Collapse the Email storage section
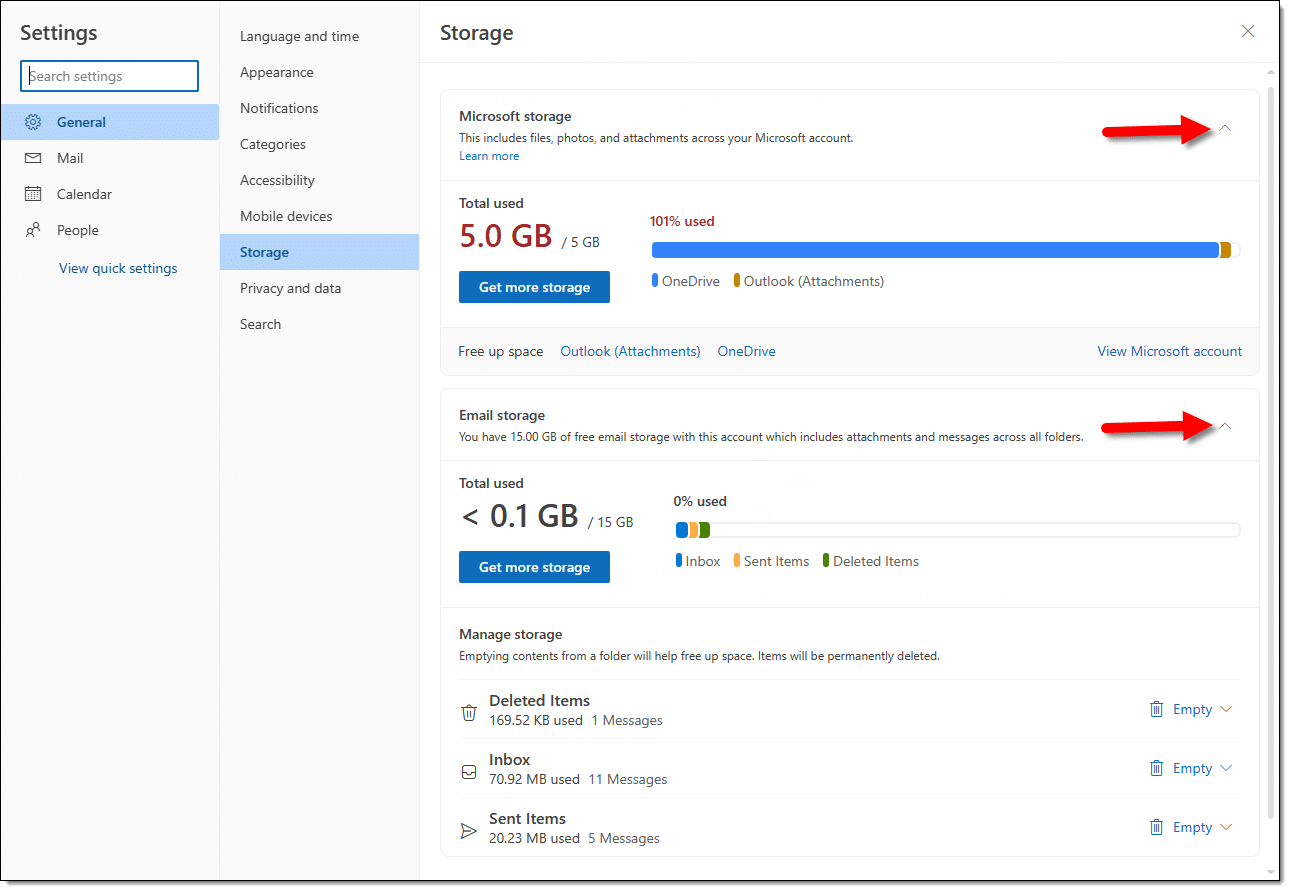 tap(1225, 426)
